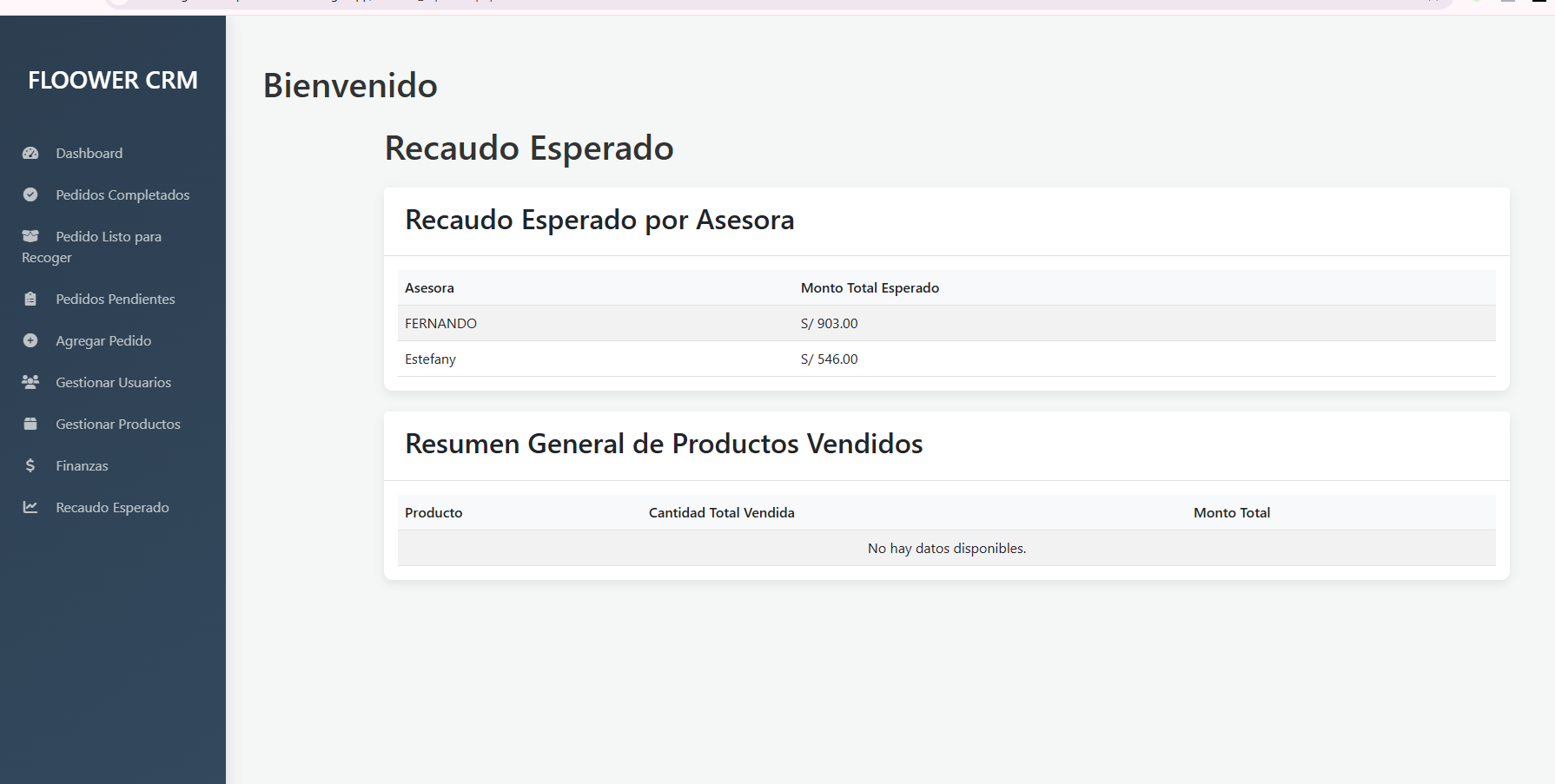Image resolution: width=1555 pixels, height=784 pixels.
Task: Click the Asesora column header
Action: coord(429,288)
